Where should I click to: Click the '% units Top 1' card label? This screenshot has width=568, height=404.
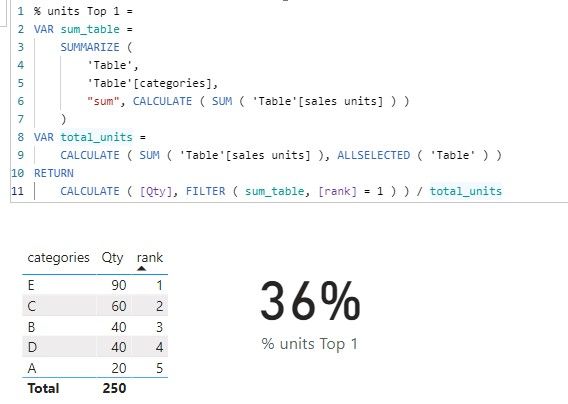click(x=310, y=344)
